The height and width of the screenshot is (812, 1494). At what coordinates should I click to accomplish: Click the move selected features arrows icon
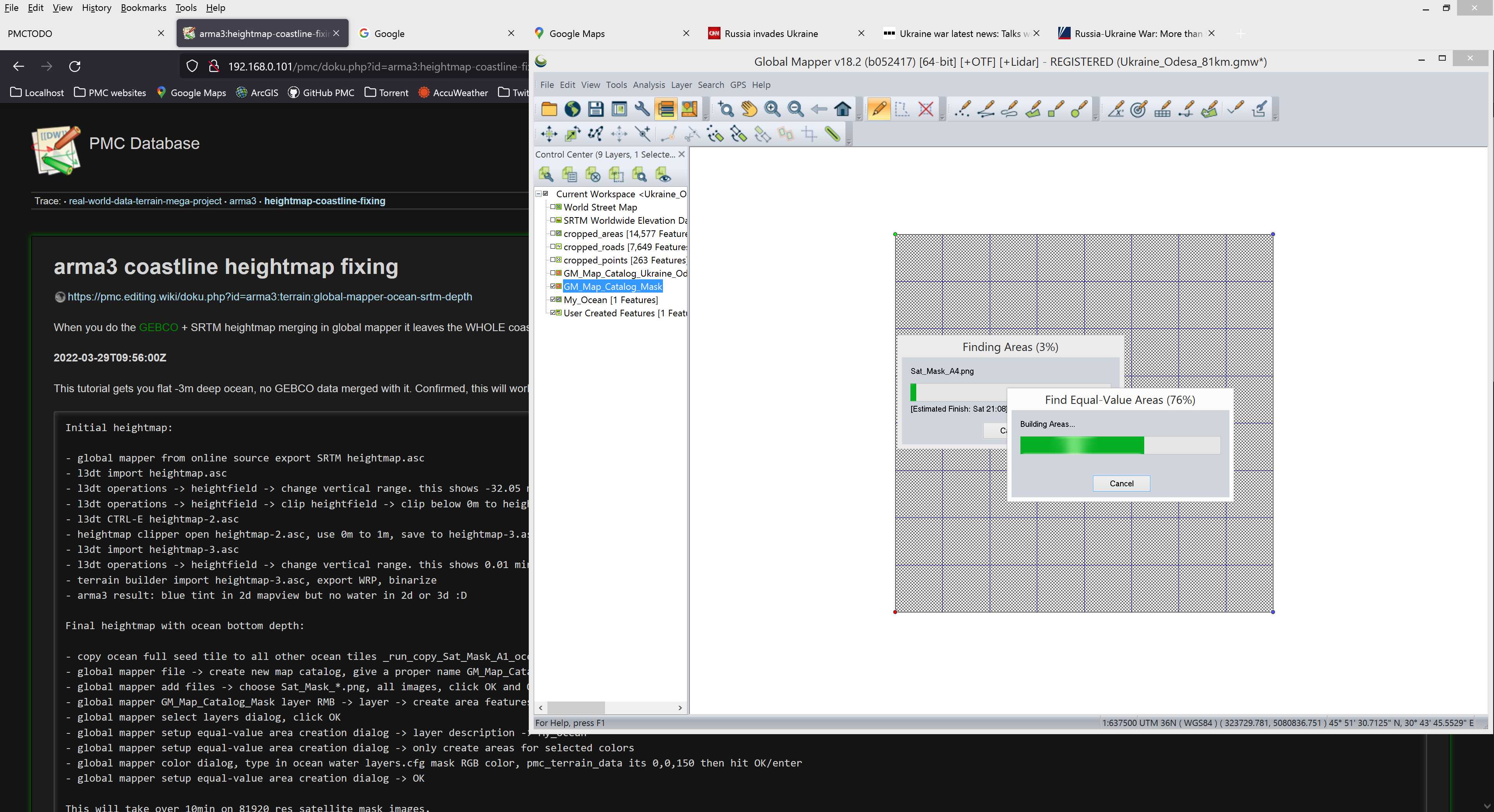pos(549,134)
